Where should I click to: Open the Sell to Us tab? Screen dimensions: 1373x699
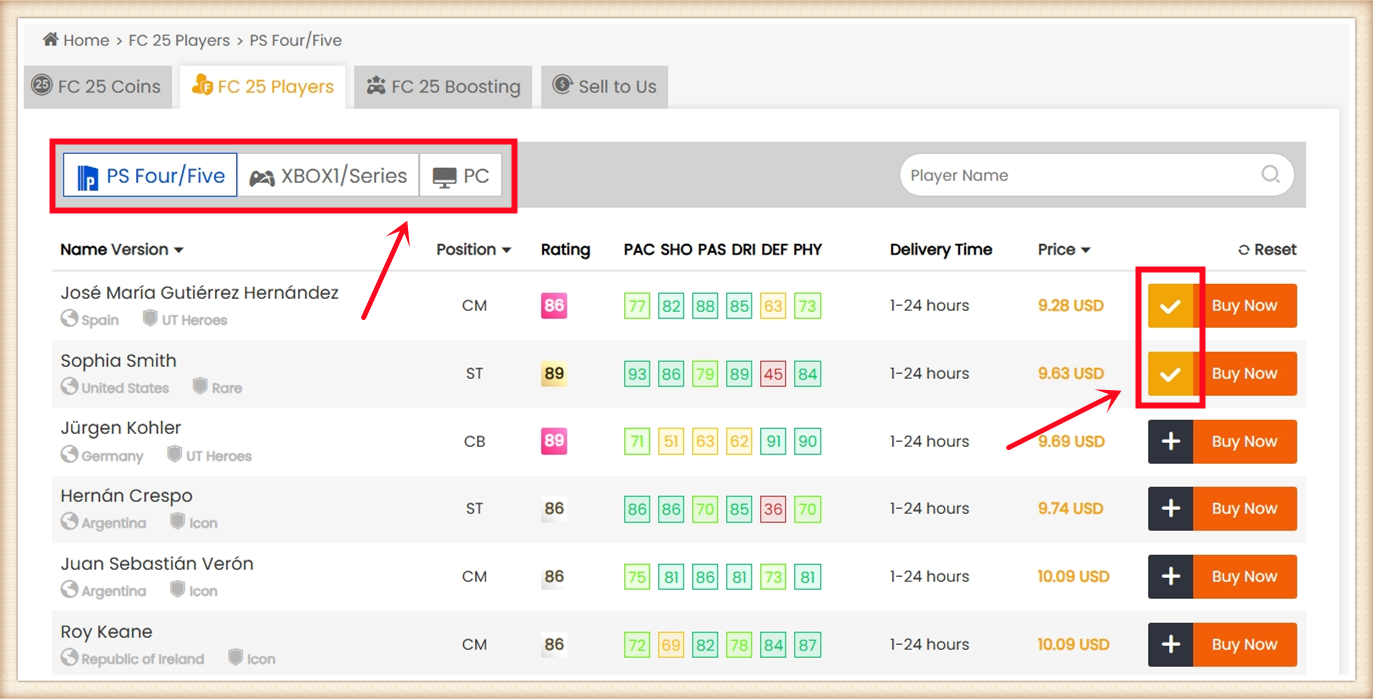[604, 87]
